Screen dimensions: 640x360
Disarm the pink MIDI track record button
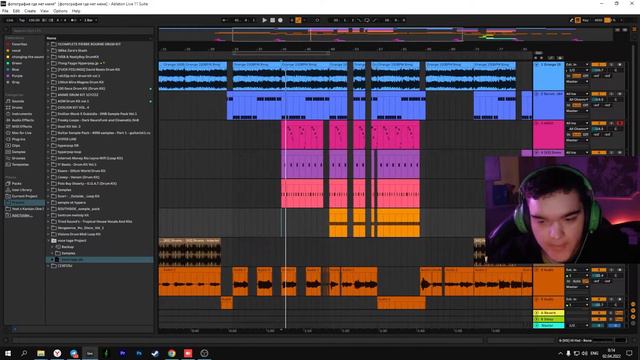pyautogui.click(x=620, y=123)
